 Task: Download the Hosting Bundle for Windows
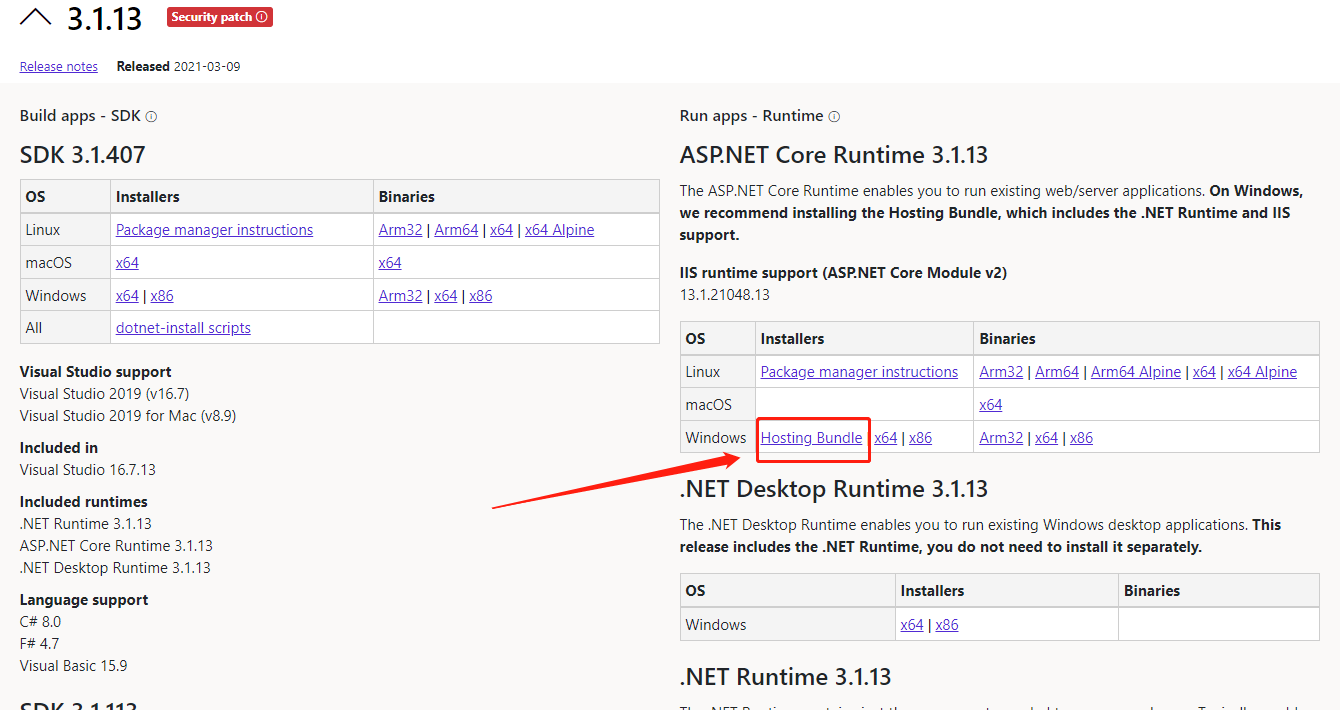coord(811,437)
